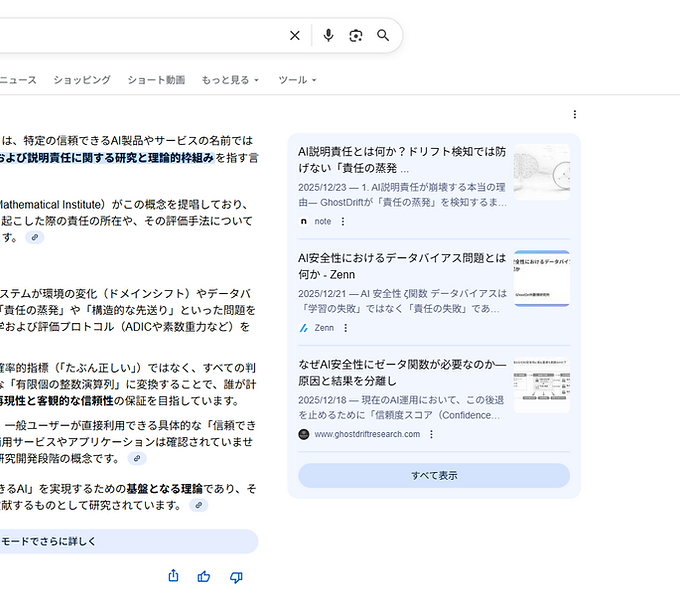Open article 'なぜAI安全性にゼータ関数が必要なのか'
Viewport: 680px width, 603px height.
point(402,373)
